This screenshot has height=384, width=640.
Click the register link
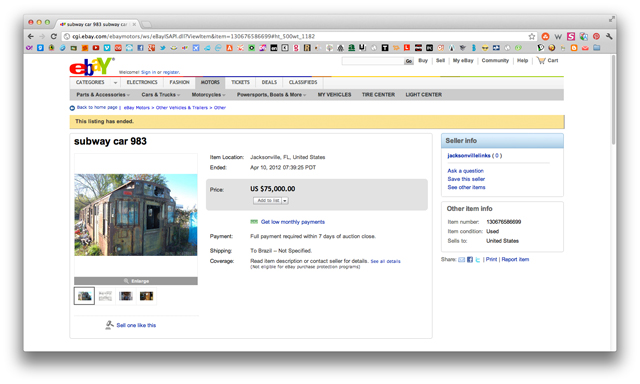[x=171, y=72]
